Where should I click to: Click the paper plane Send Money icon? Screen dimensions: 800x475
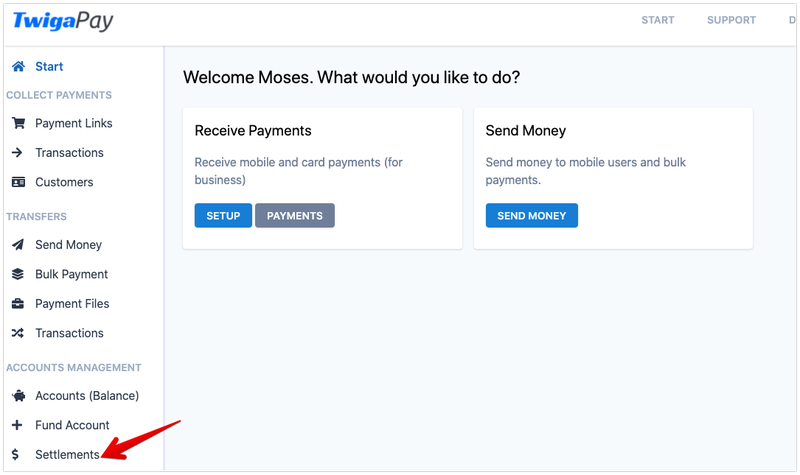[18, 245]
